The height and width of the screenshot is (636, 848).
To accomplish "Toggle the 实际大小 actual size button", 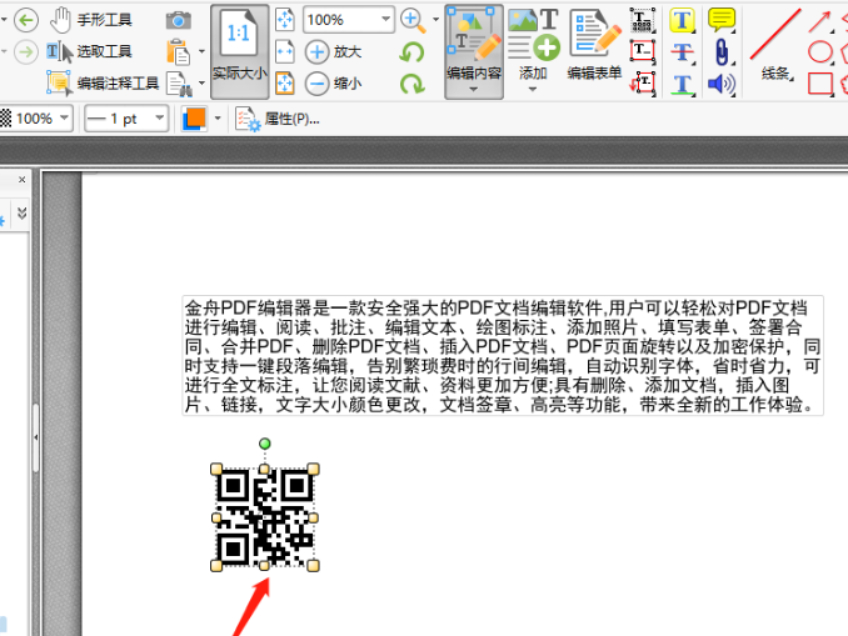I will coord(239,51).
